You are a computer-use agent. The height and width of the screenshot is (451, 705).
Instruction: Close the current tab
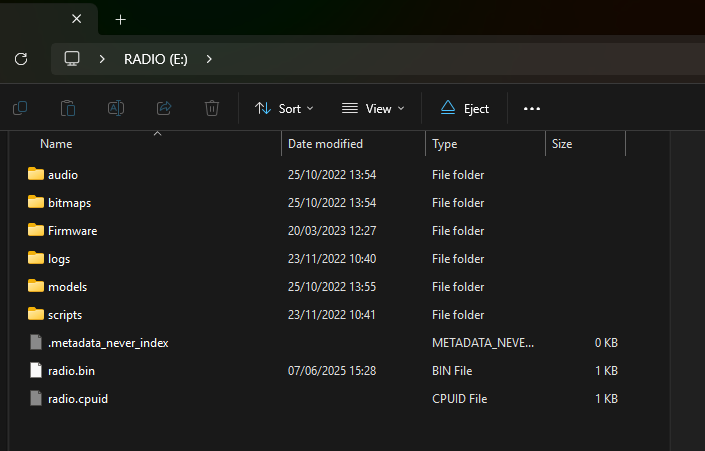click(77, 19)
